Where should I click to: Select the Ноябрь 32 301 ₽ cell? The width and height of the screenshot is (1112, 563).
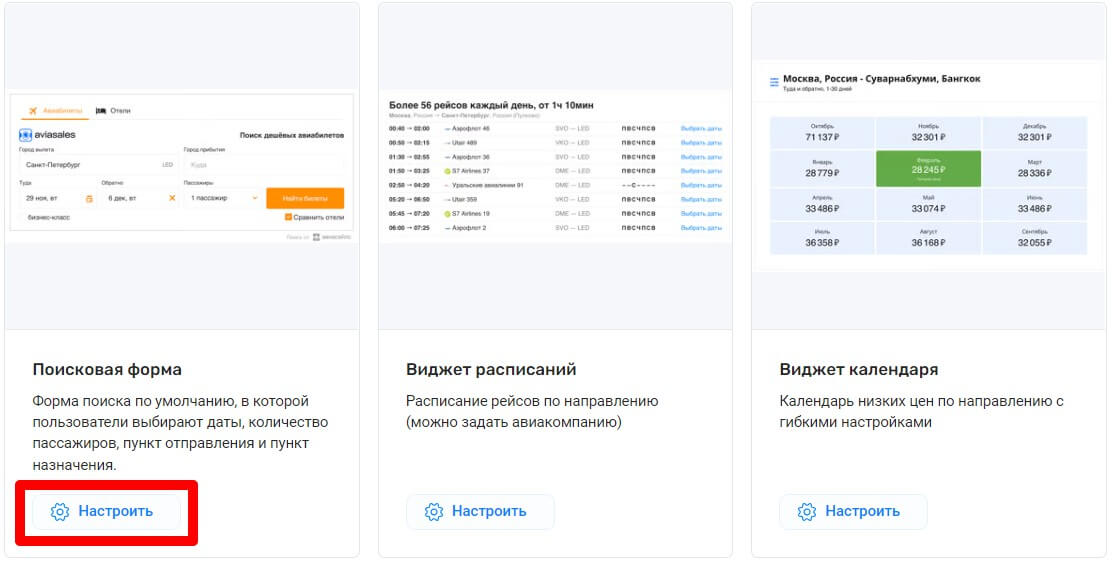[x=928, y=133]
